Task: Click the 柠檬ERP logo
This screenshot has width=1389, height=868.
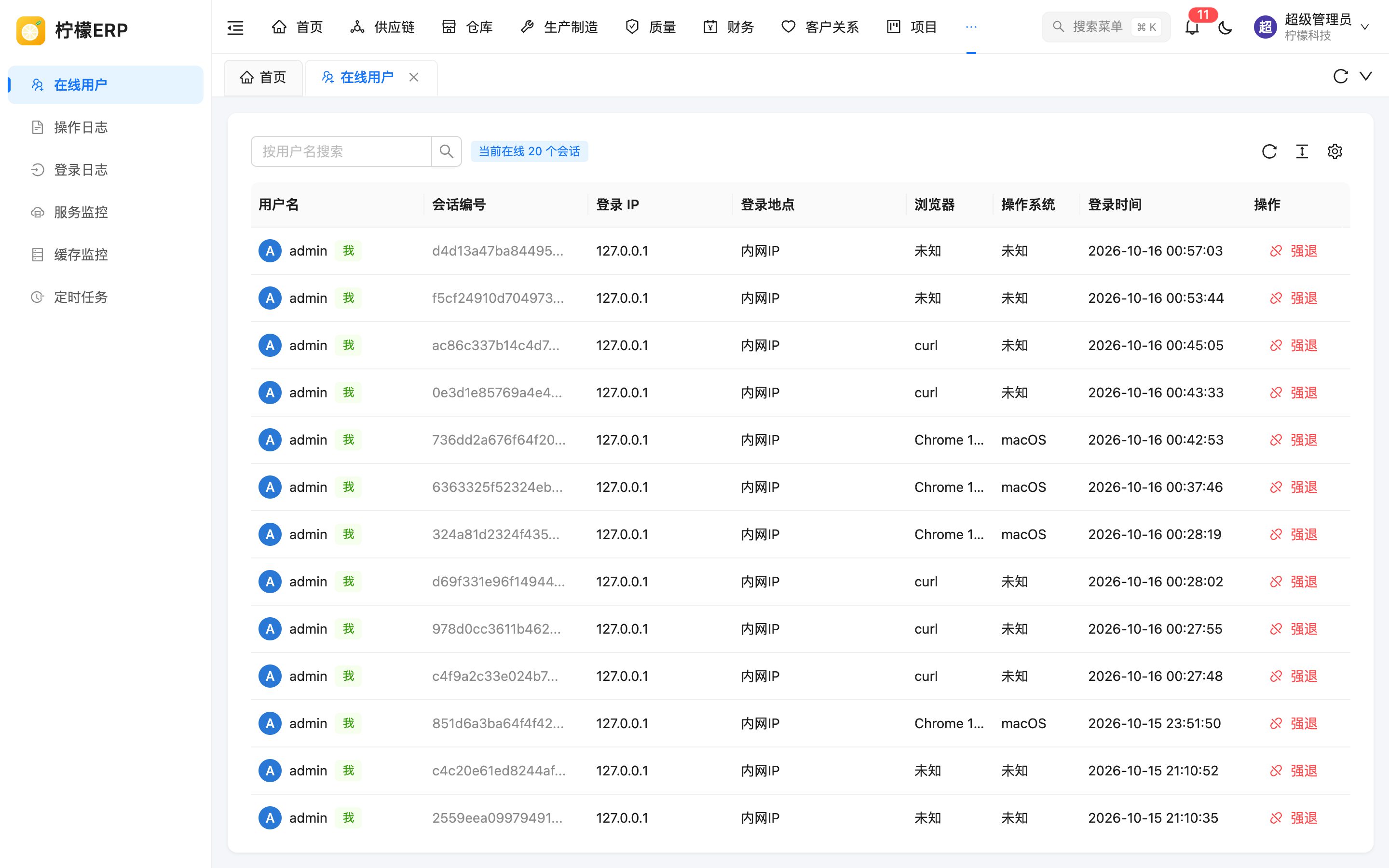Action: click(x=72, y=30)
